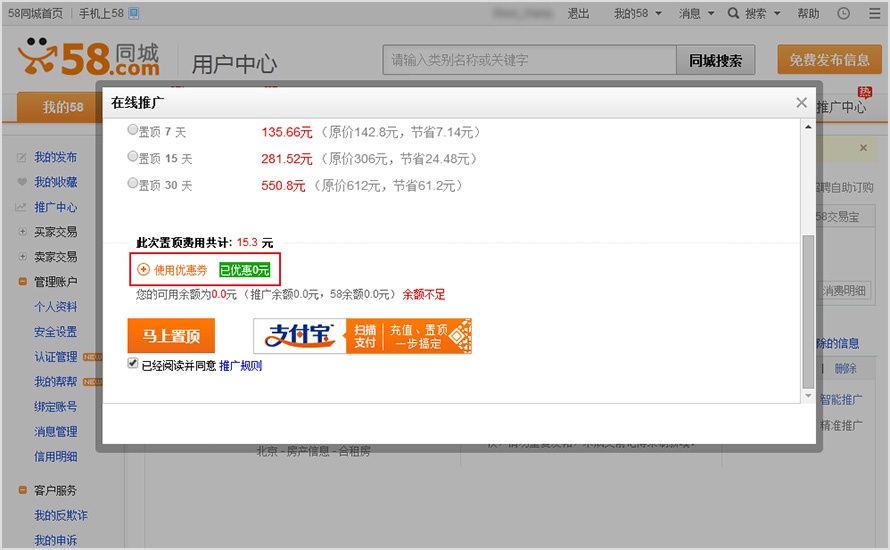Click the green 已优惠0元 badge
This screenshot has width=890, height=550.
(x=245, y=270)
